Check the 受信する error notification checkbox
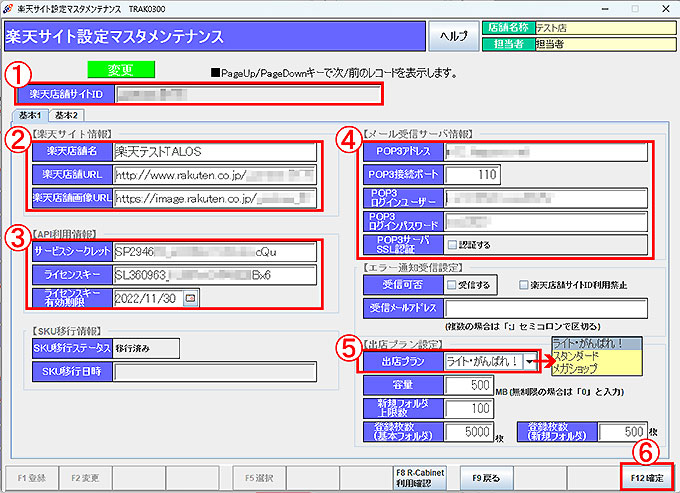This screenshot has width=680, height=493. coord(452,285)
